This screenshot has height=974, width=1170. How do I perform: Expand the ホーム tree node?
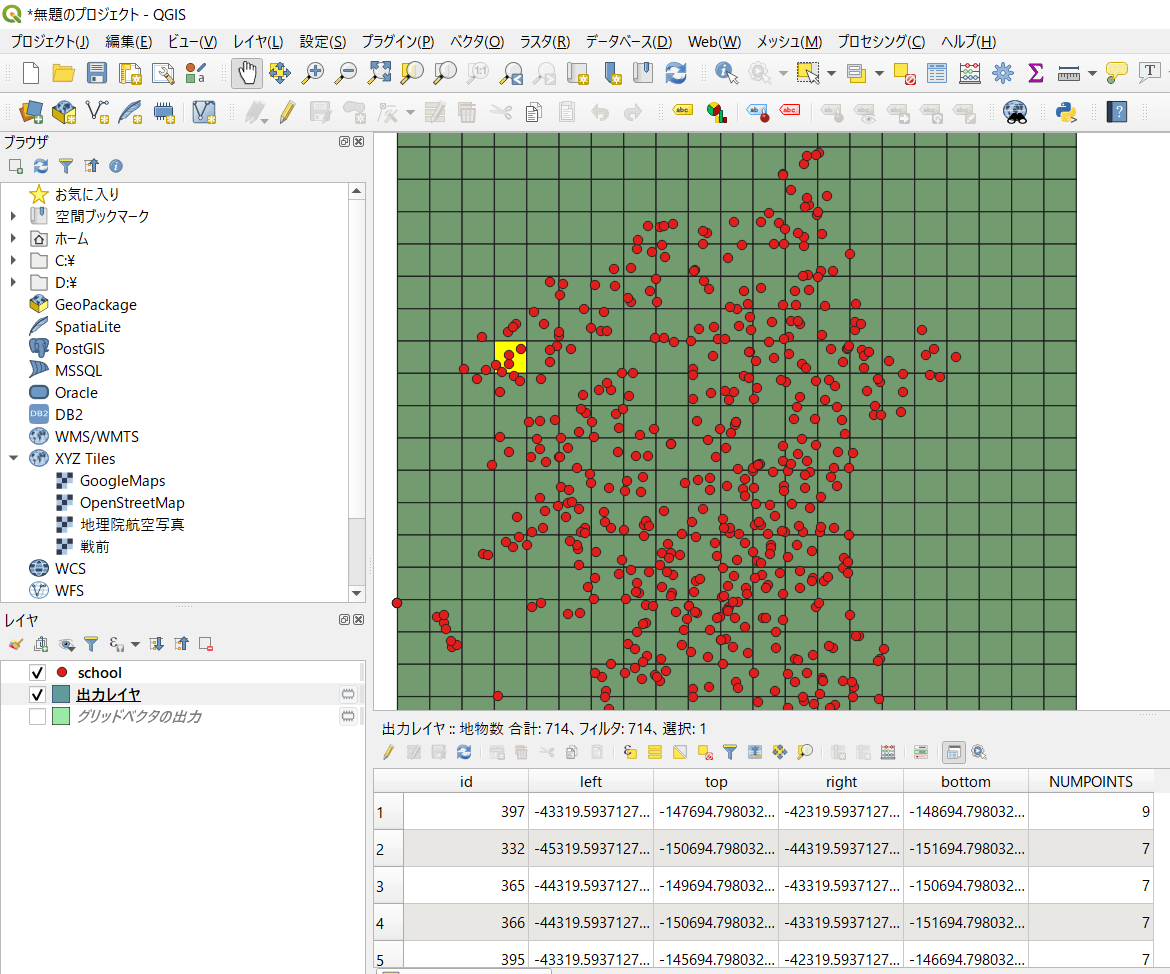13,239
